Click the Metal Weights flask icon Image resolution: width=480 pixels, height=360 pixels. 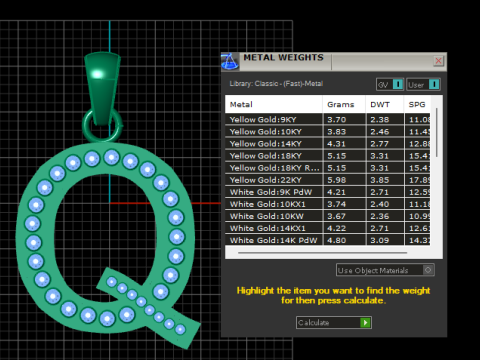click(230, 61)
